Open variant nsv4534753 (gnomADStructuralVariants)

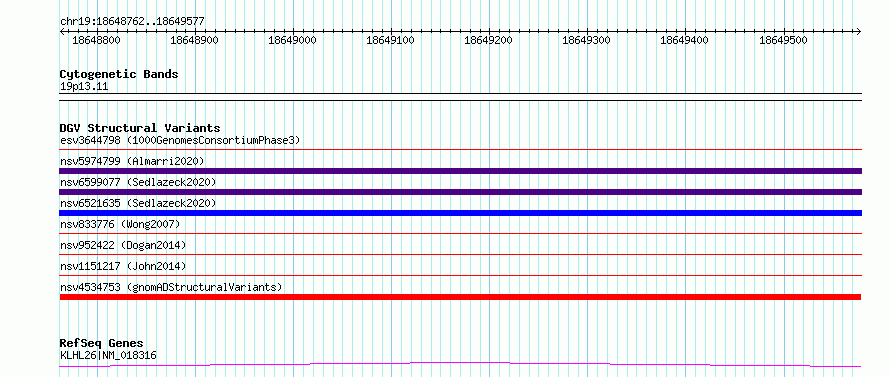[x=171, y=287]
